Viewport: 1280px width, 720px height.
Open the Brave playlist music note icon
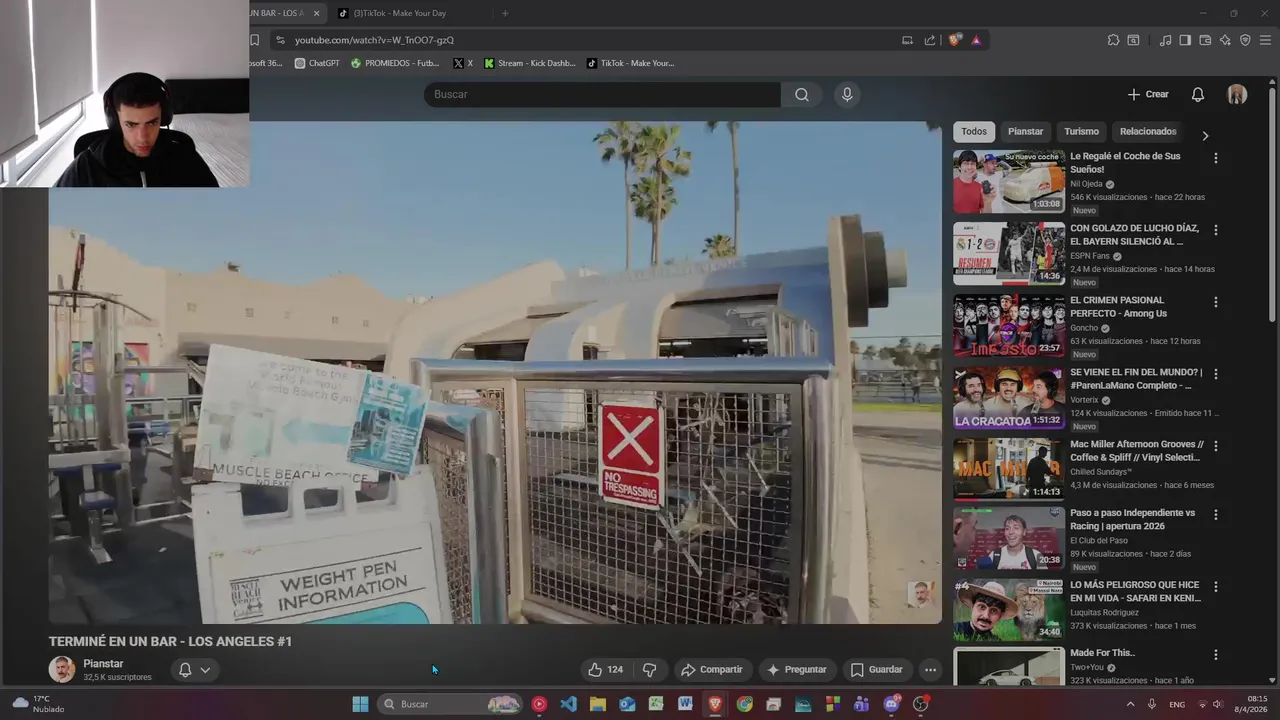tap(1165, 40)
